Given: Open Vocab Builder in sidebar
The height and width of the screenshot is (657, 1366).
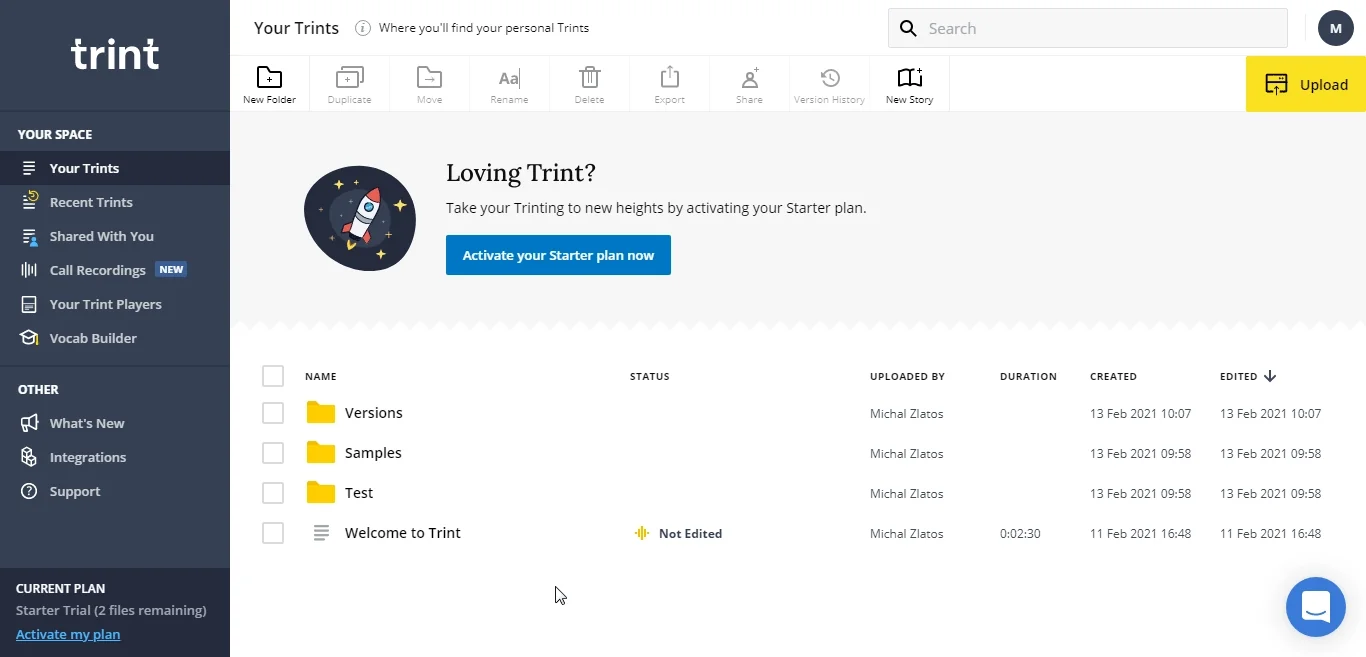Looking at the screenshot, I should (x=115, y=338).
